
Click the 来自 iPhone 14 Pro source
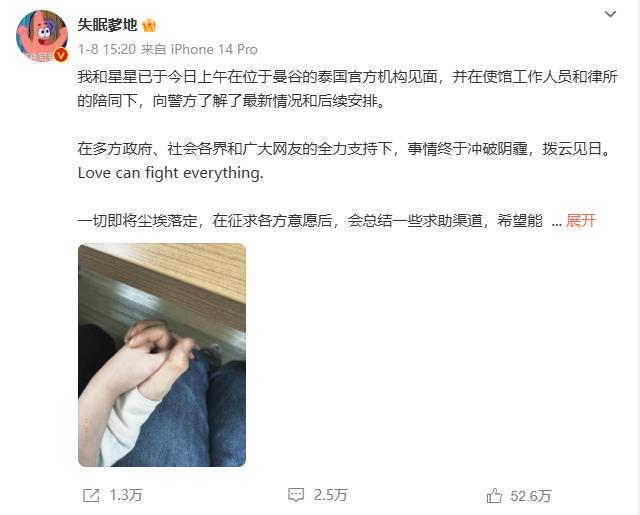click(199, 49)
